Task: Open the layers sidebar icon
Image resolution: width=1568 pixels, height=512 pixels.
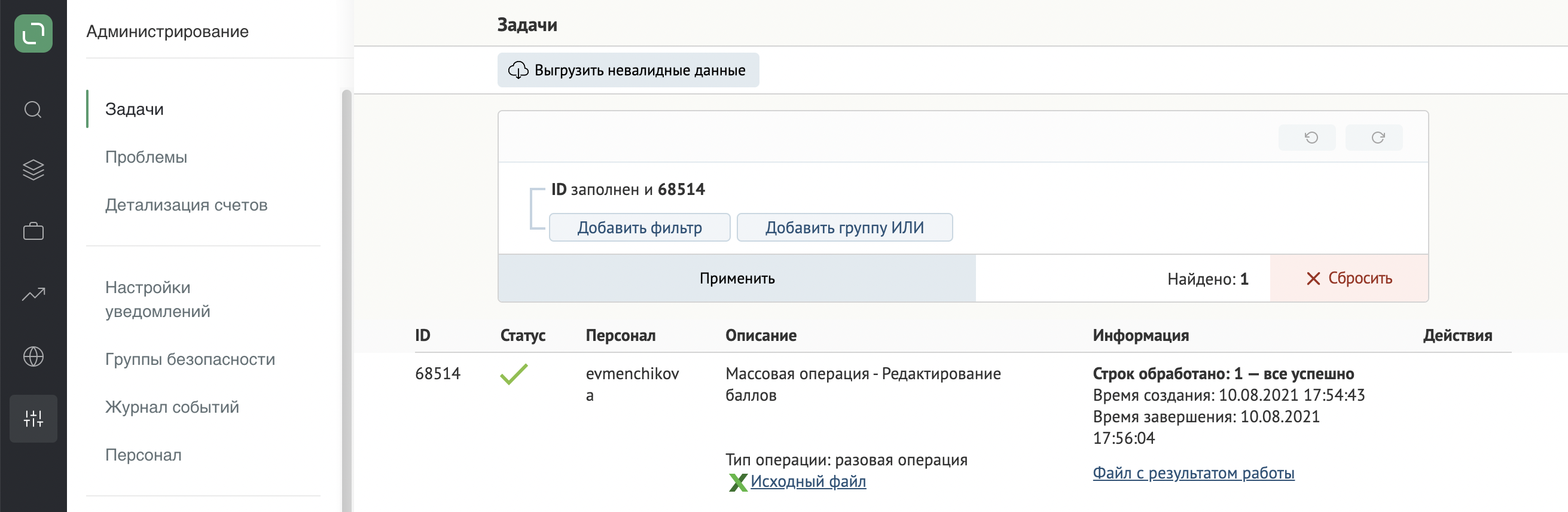Action: pyautogui.click(x=33, y=170)
